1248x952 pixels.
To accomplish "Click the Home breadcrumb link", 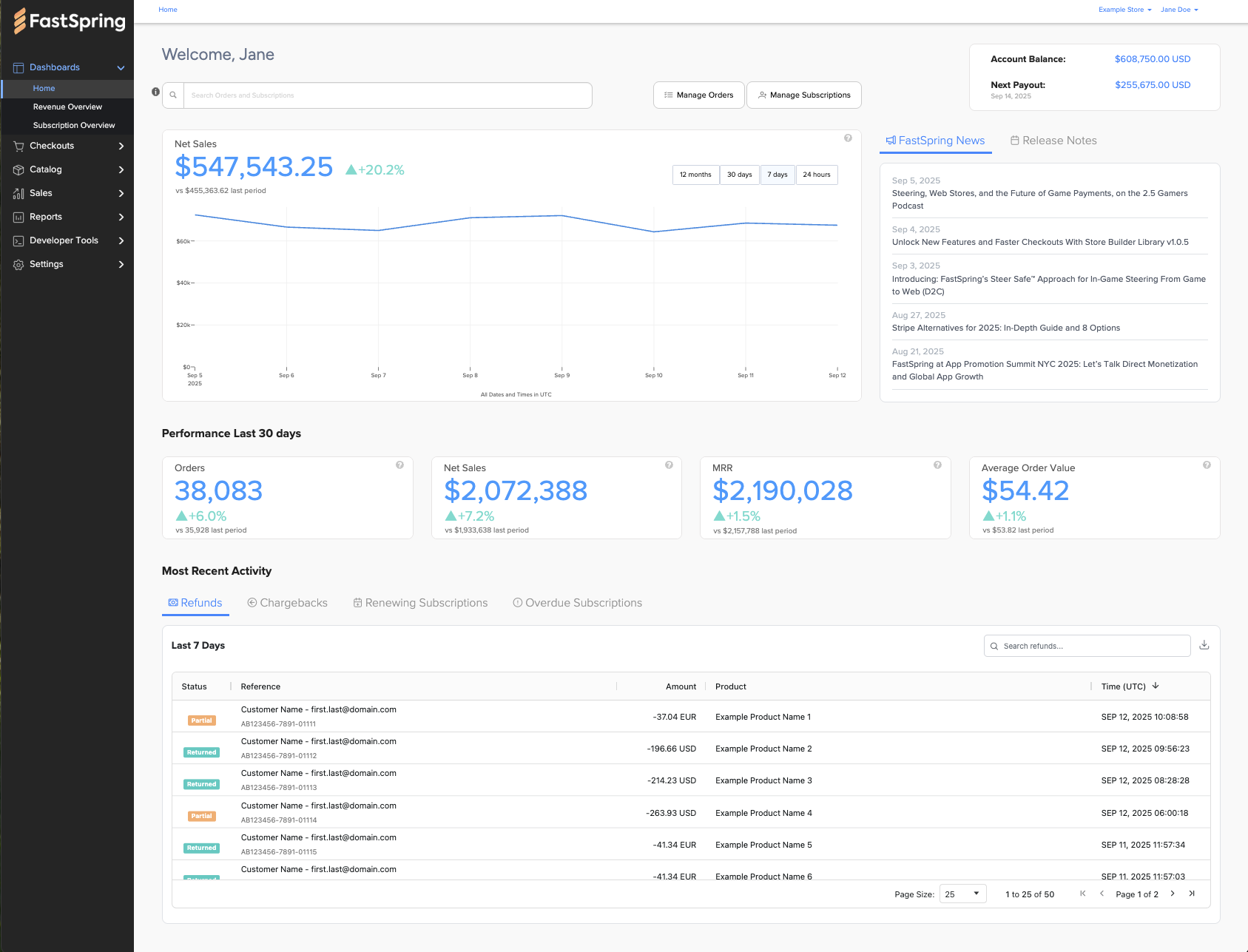I will 168,10.
